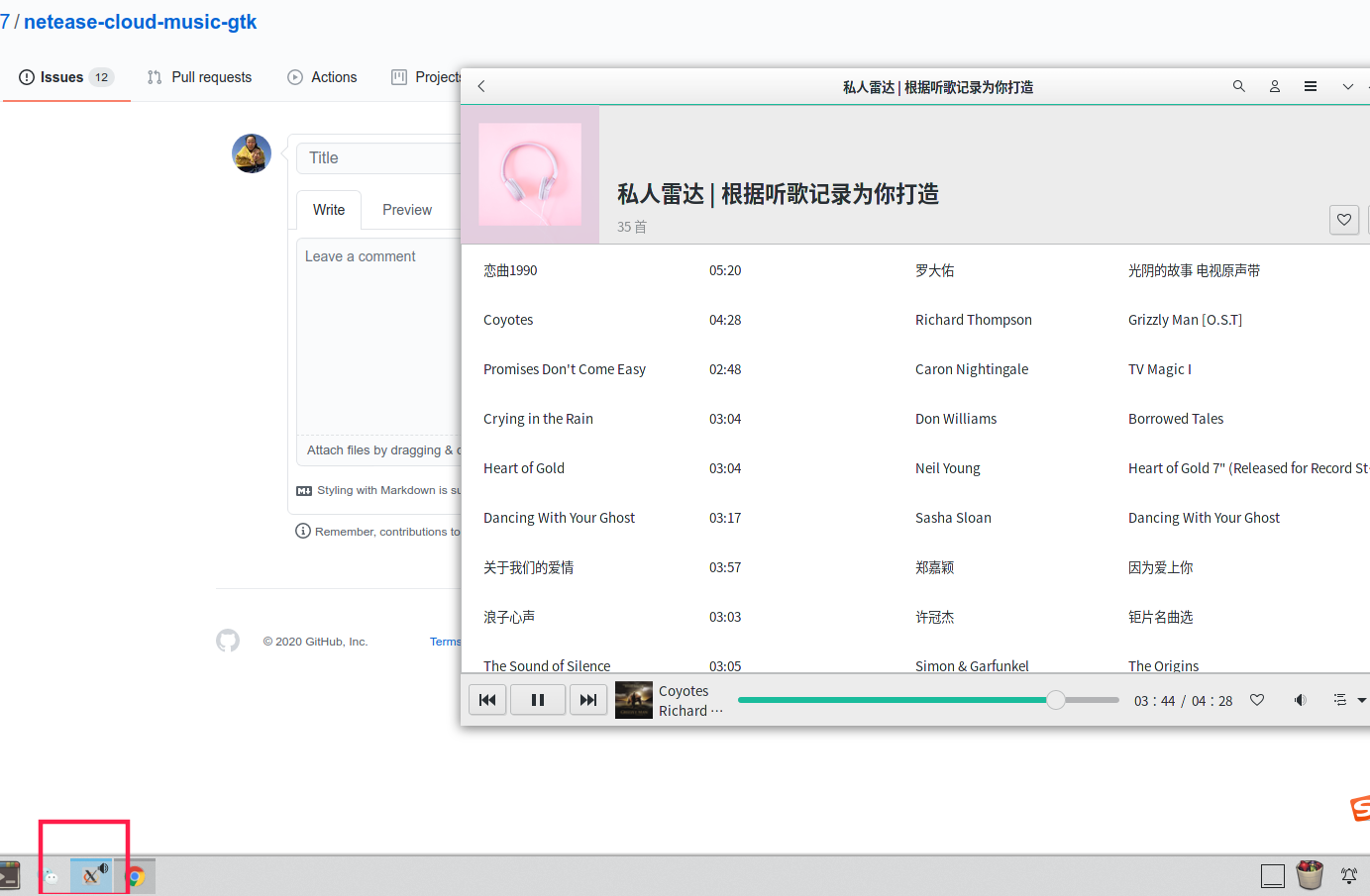Click album 光阴的故事 电视原声带
Viewport: 1370px width, 896px height.
coord(1194,270)
